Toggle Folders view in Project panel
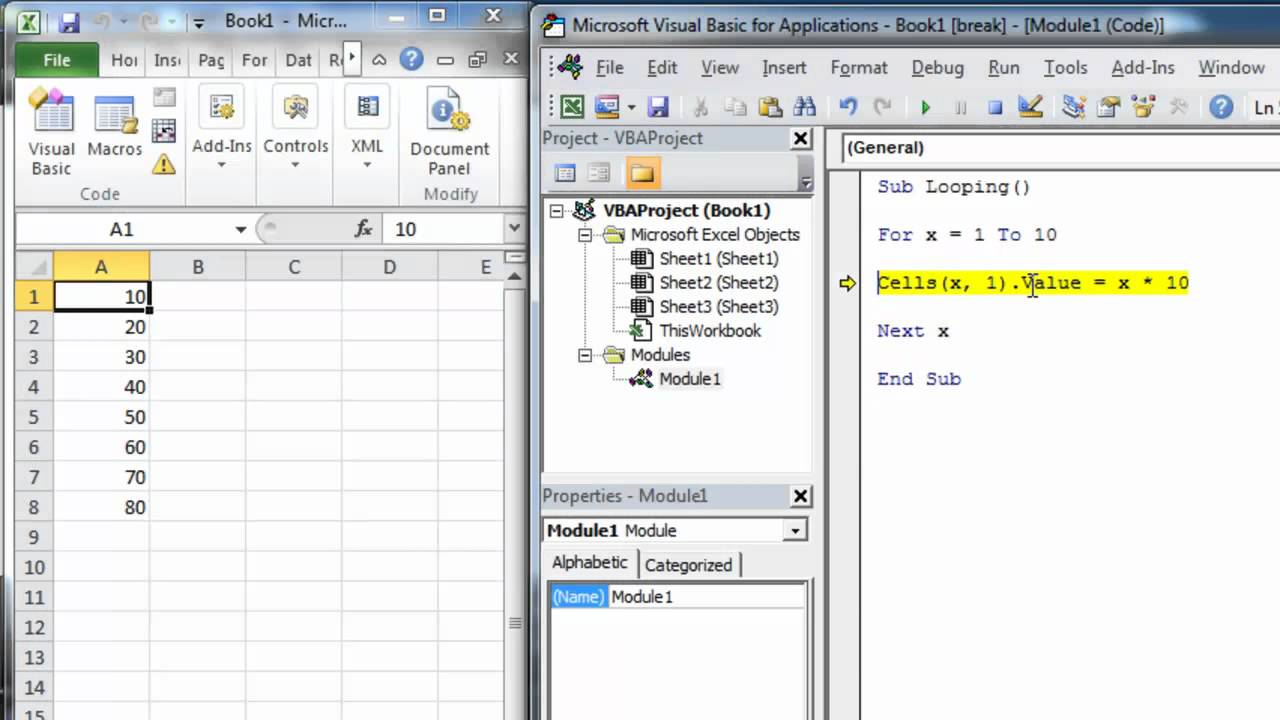The image size is (1280, 720). pos(642,174)
